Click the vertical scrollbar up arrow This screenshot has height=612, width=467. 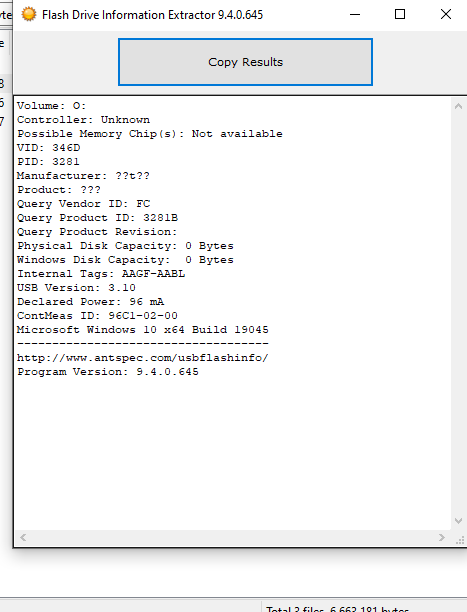click(458, 106)
